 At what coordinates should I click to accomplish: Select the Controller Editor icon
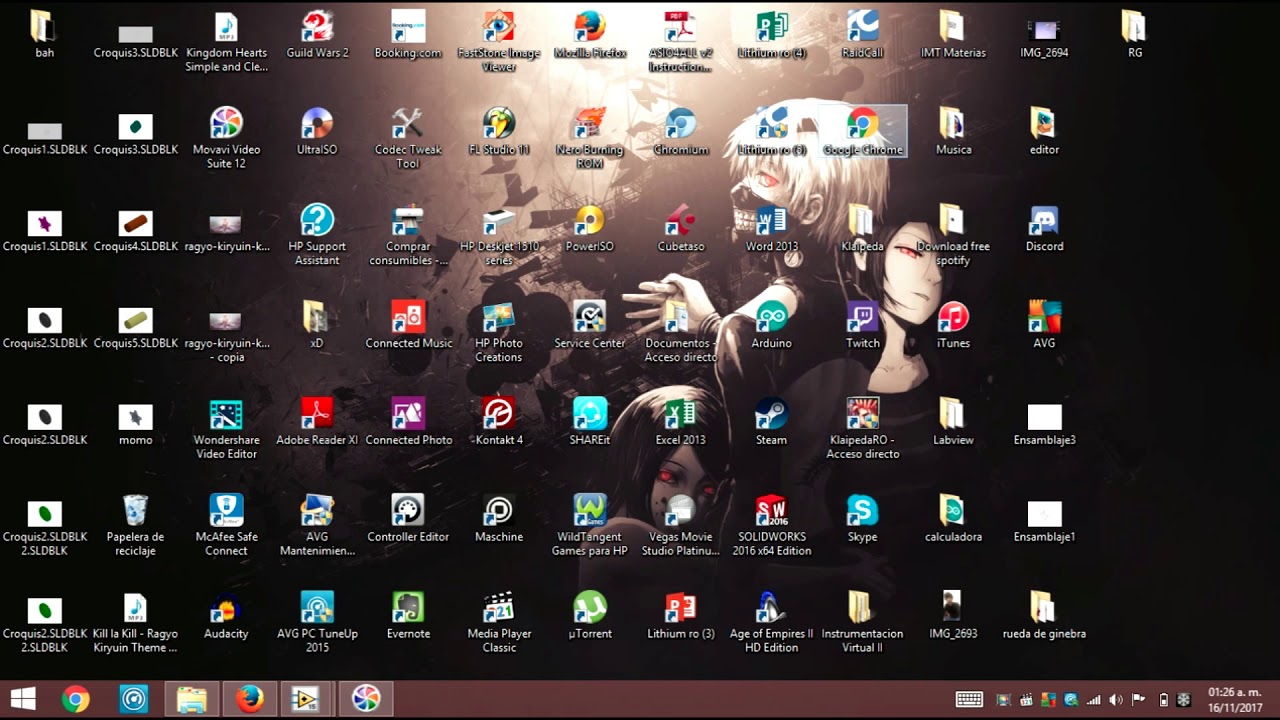pos(408,519)
